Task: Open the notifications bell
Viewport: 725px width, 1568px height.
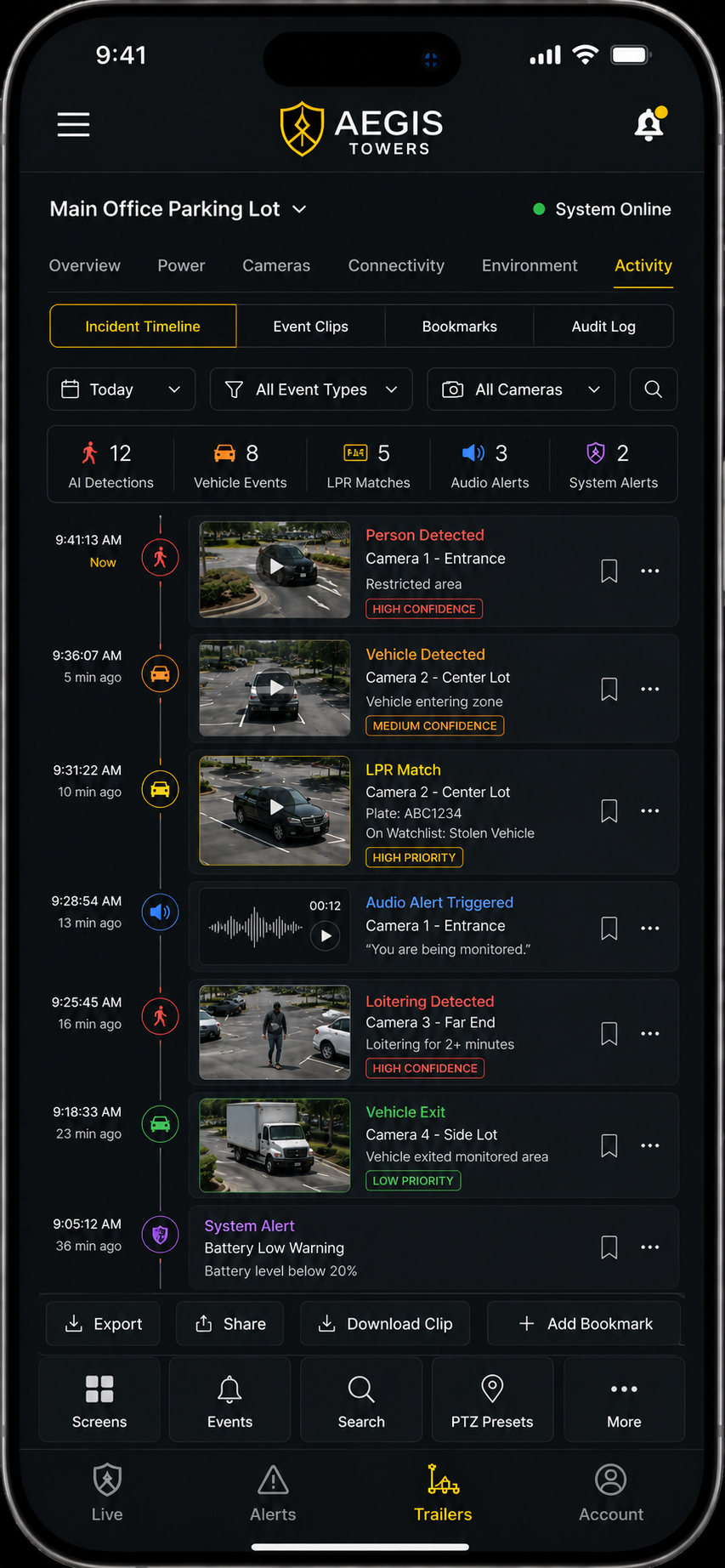Action: coord(650,124)
